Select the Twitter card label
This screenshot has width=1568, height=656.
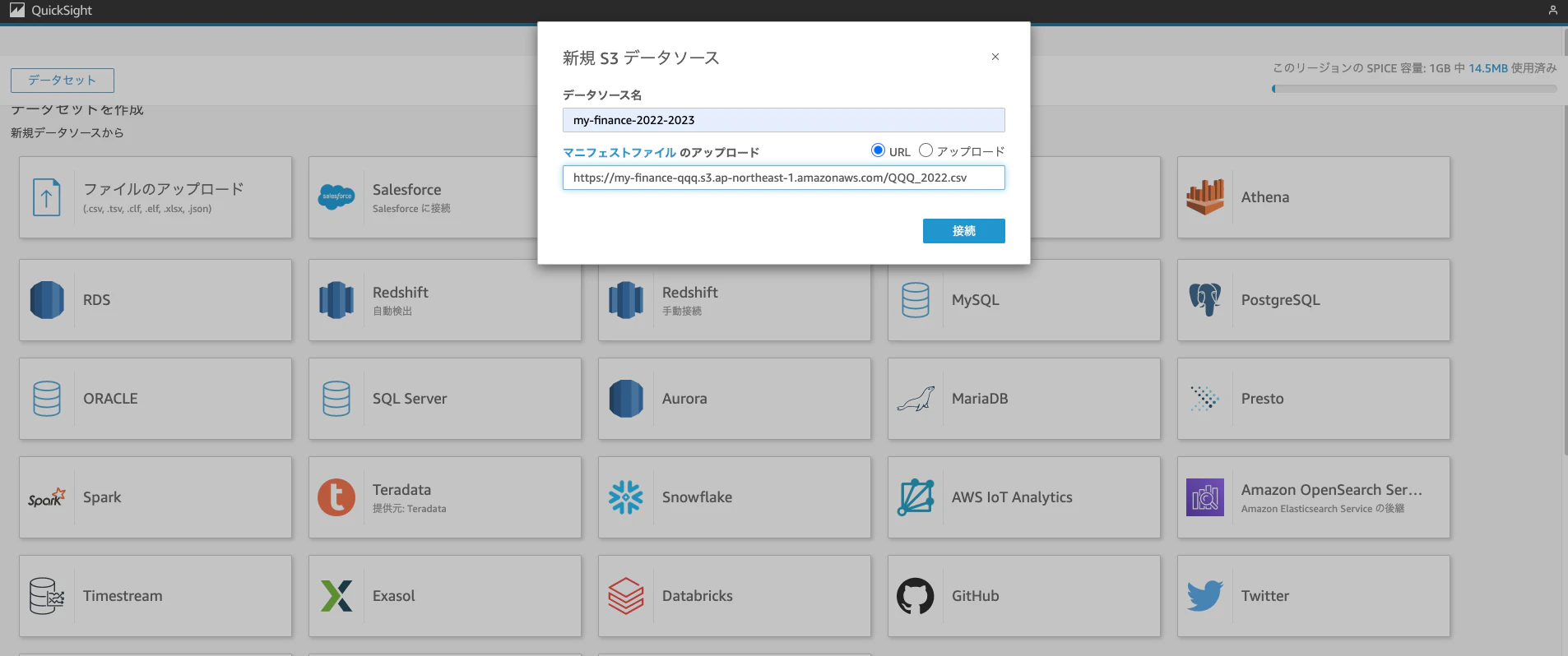tap(1265, 596)
